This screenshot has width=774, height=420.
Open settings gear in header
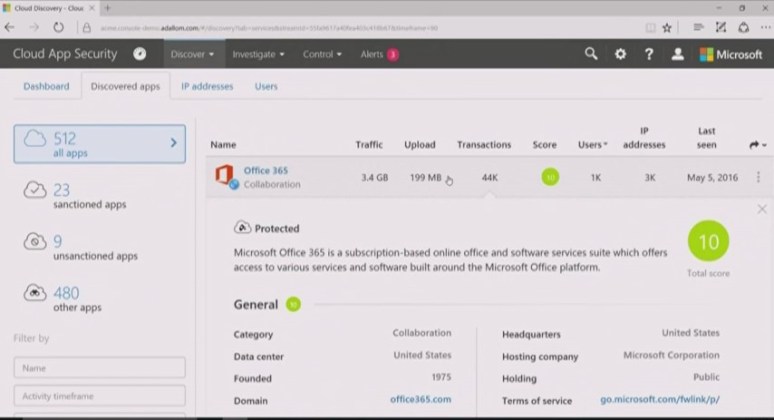[620, 54]
